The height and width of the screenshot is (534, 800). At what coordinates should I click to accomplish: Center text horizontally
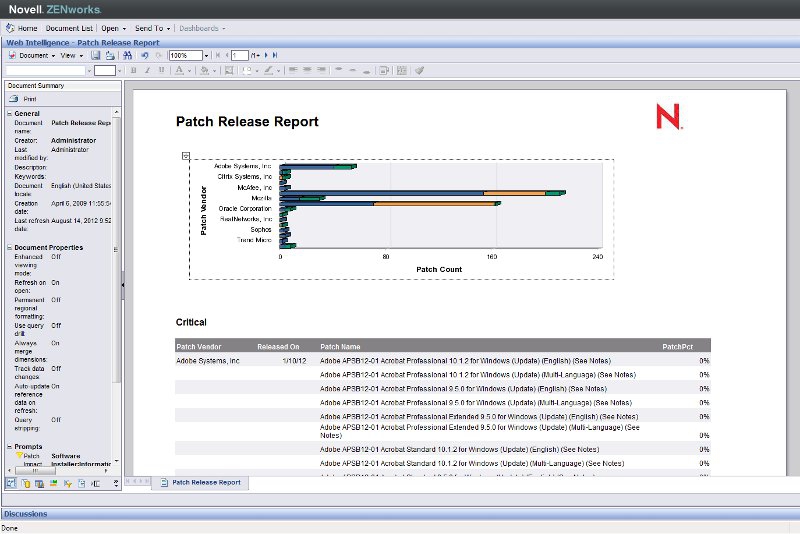[307, 70]
